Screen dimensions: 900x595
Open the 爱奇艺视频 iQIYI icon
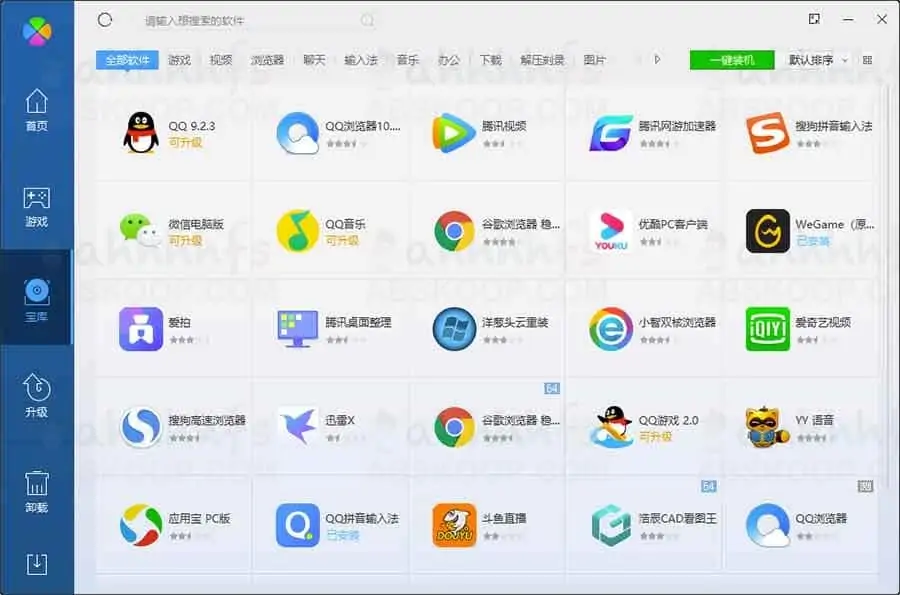(766, 328)
